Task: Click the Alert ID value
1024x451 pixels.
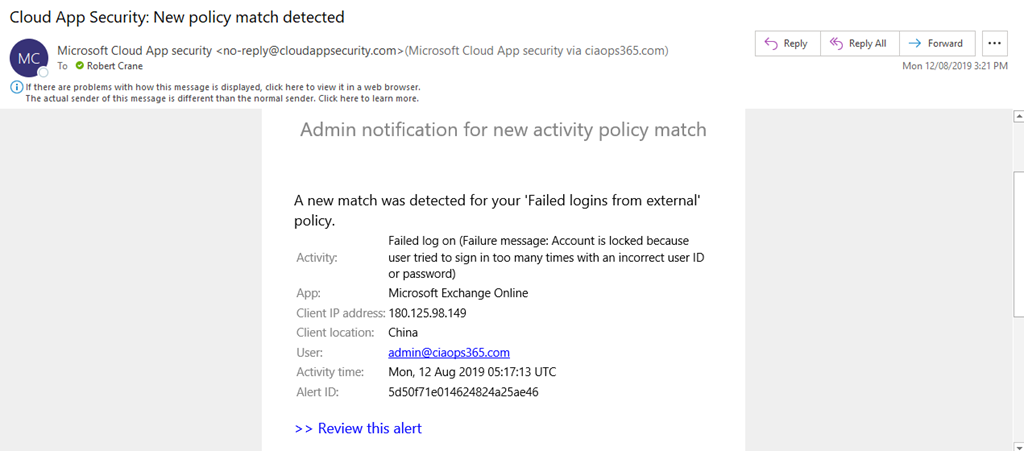Action: (463, 392)
